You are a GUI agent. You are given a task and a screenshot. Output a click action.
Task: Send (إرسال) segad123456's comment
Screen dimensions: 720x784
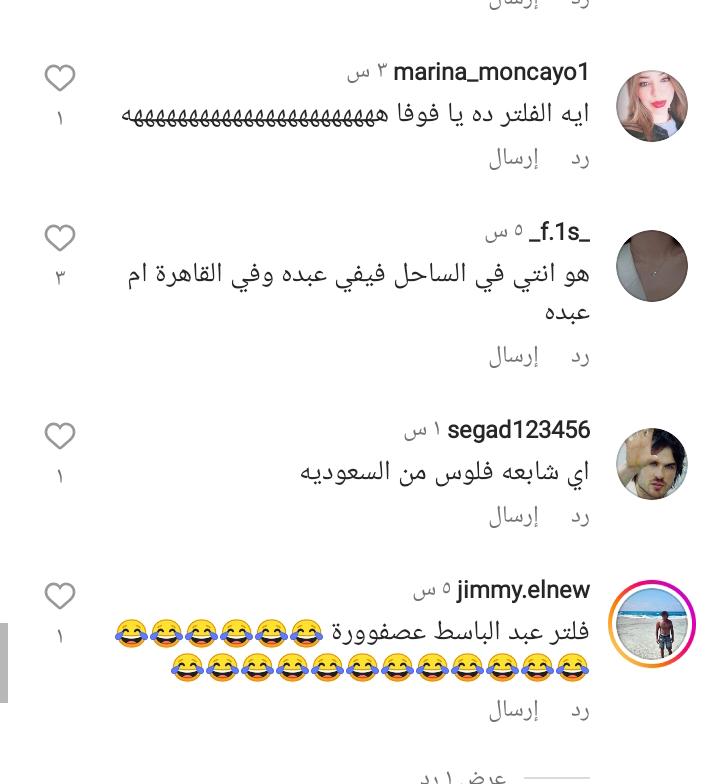tap(514, 516)
